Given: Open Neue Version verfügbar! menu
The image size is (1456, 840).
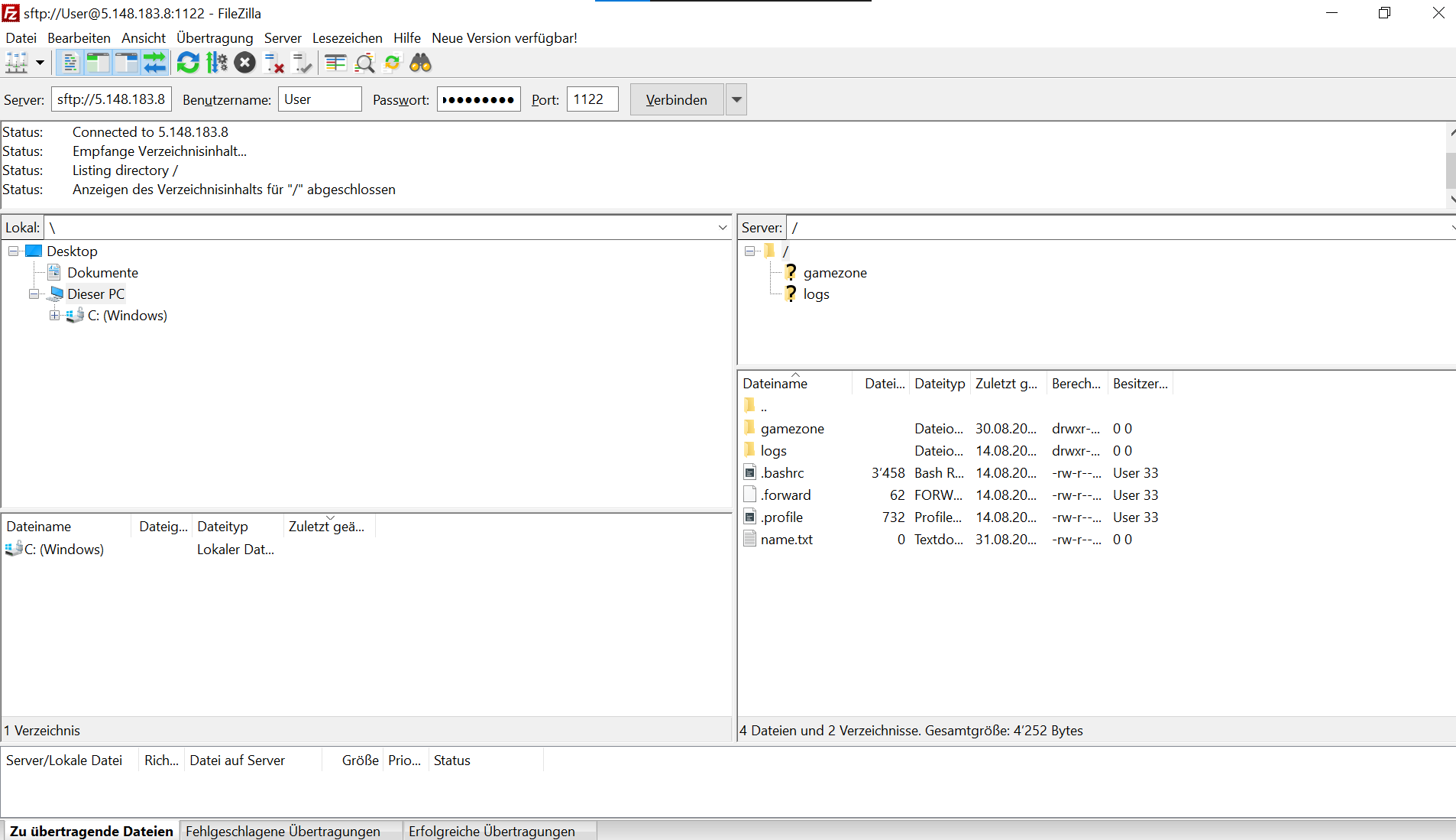Looking at the screenshot, I should [504, 37].
